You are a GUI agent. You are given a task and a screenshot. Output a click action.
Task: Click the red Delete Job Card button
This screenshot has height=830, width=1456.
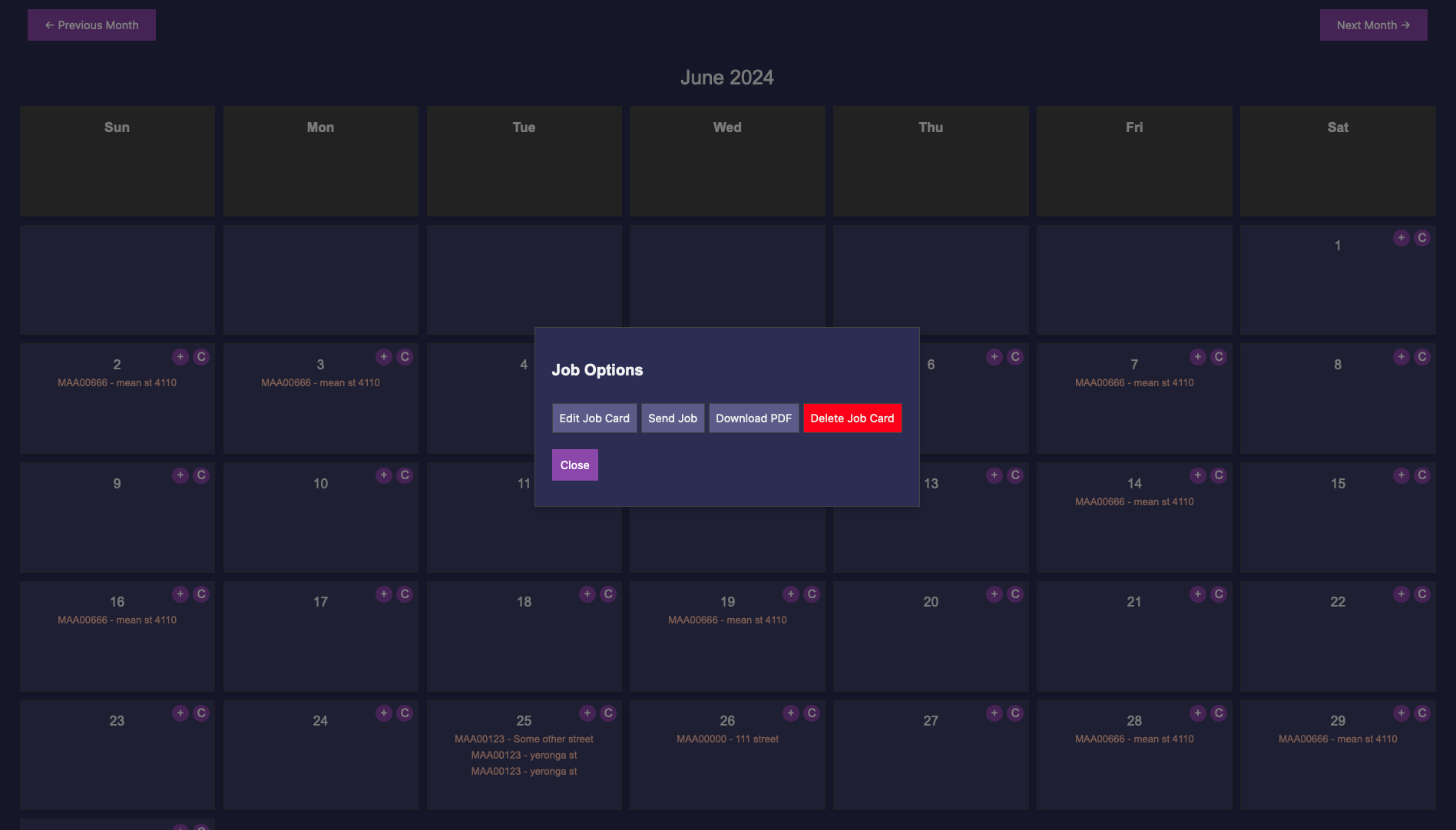[x=852, y=418]
